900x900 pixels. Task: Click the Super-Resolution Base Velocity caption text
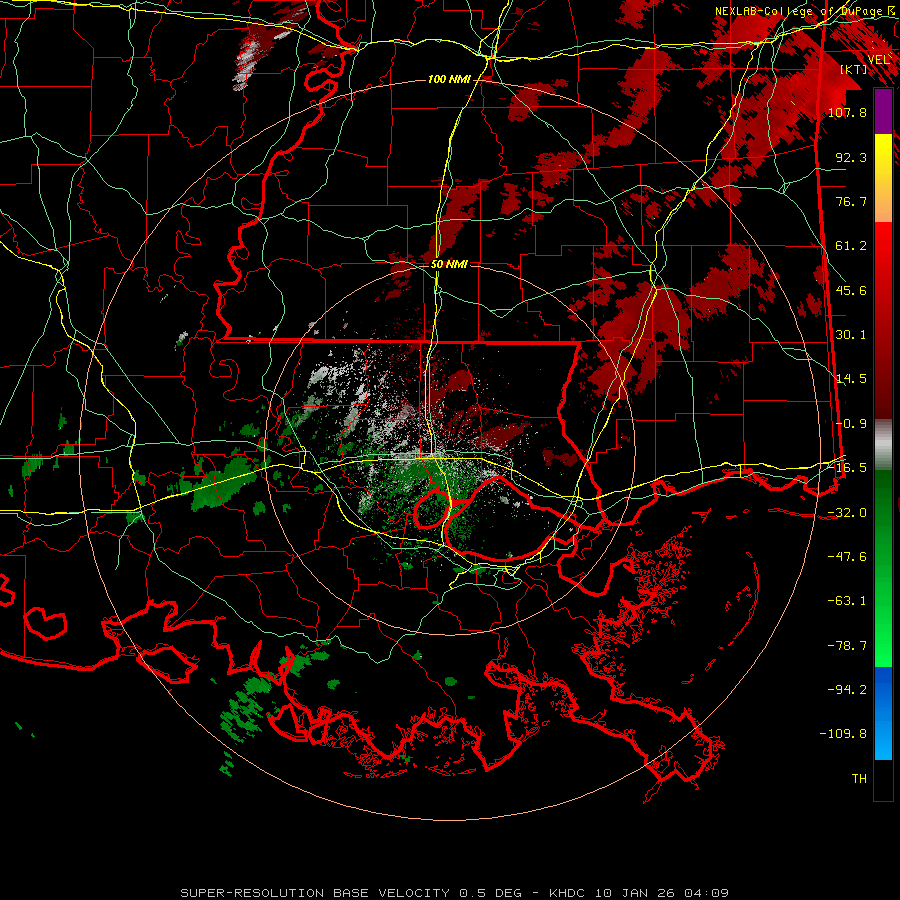click(455, 893)
